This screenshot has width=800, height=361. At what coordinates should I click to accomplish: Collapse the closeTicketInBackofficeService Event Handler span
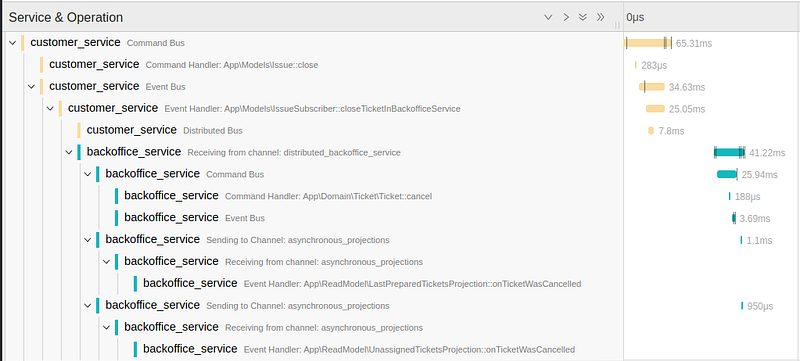click(x=50, y=109)
